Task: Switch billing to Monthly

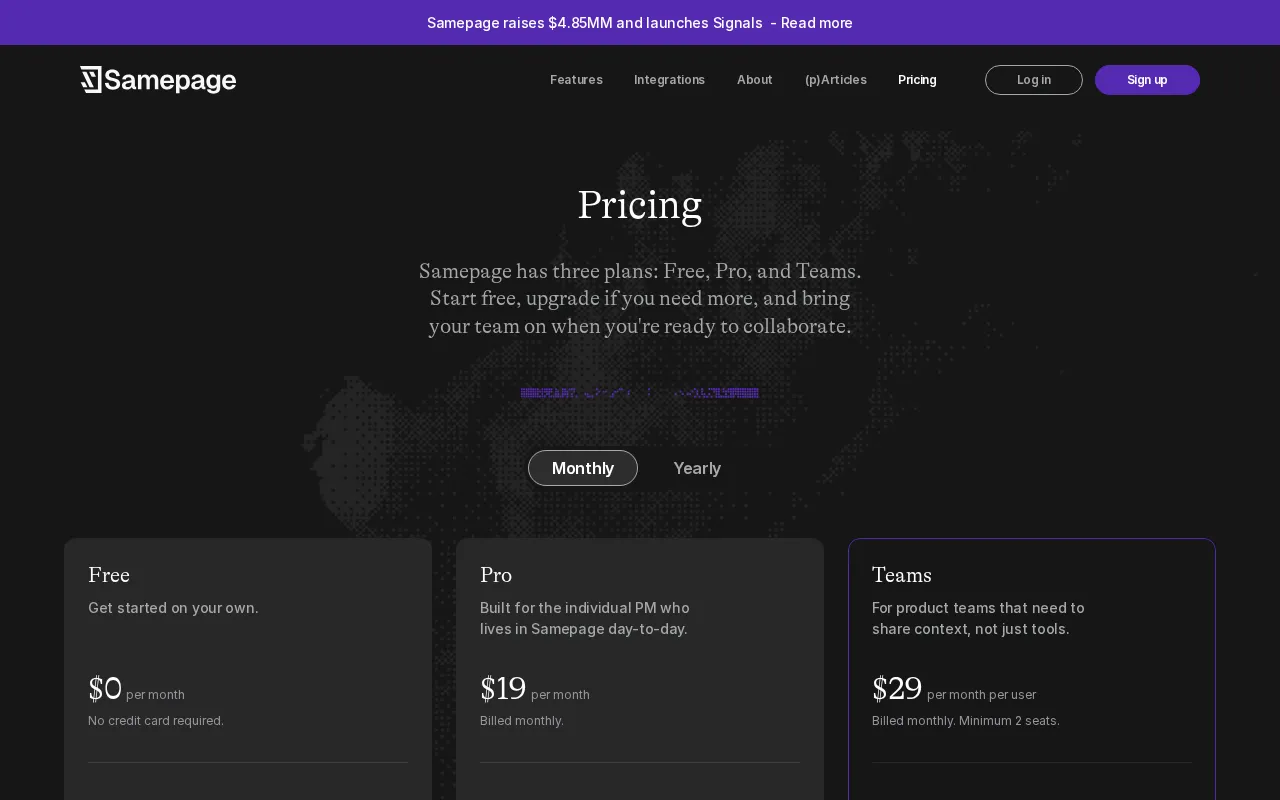Action: coord(583,468)
